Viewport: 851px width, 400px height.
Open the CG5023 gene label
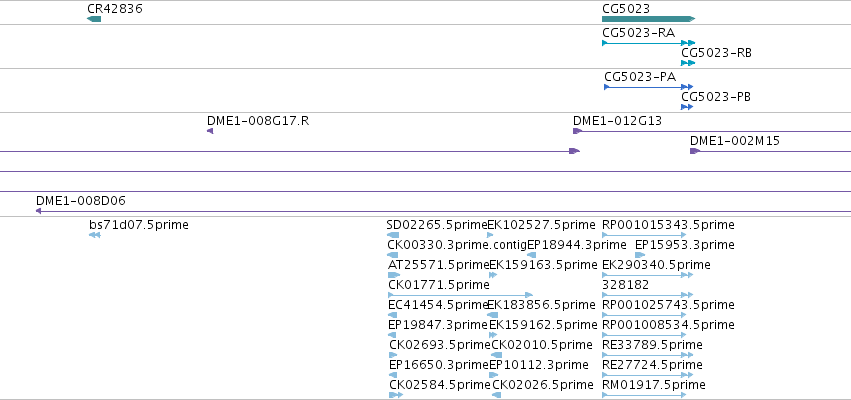coord(626,9)
